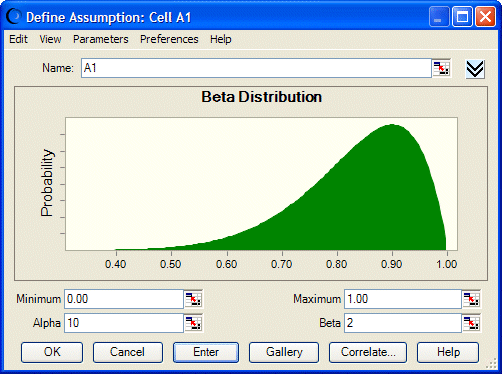Click the 0.80 x-axis label
The image size is (502, 374).
337,264
